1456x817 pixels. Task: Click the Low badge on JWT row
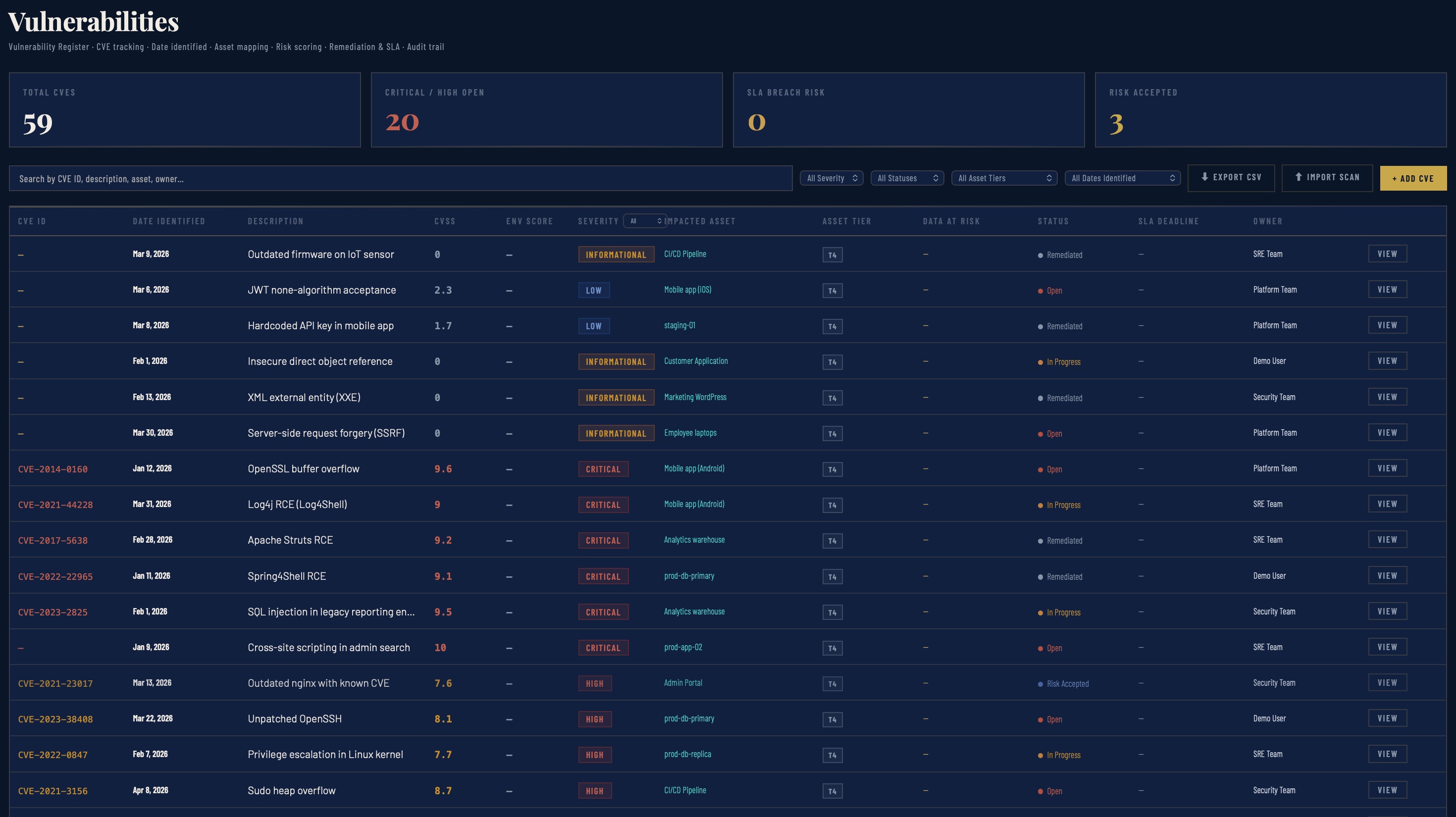[593, 290]
